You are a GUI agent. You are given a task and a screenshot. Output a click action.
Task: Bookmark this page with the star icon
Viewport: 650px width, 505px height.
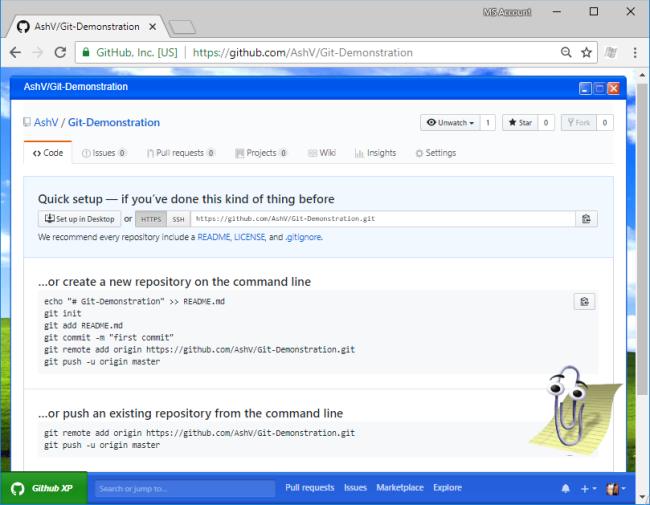586,52
